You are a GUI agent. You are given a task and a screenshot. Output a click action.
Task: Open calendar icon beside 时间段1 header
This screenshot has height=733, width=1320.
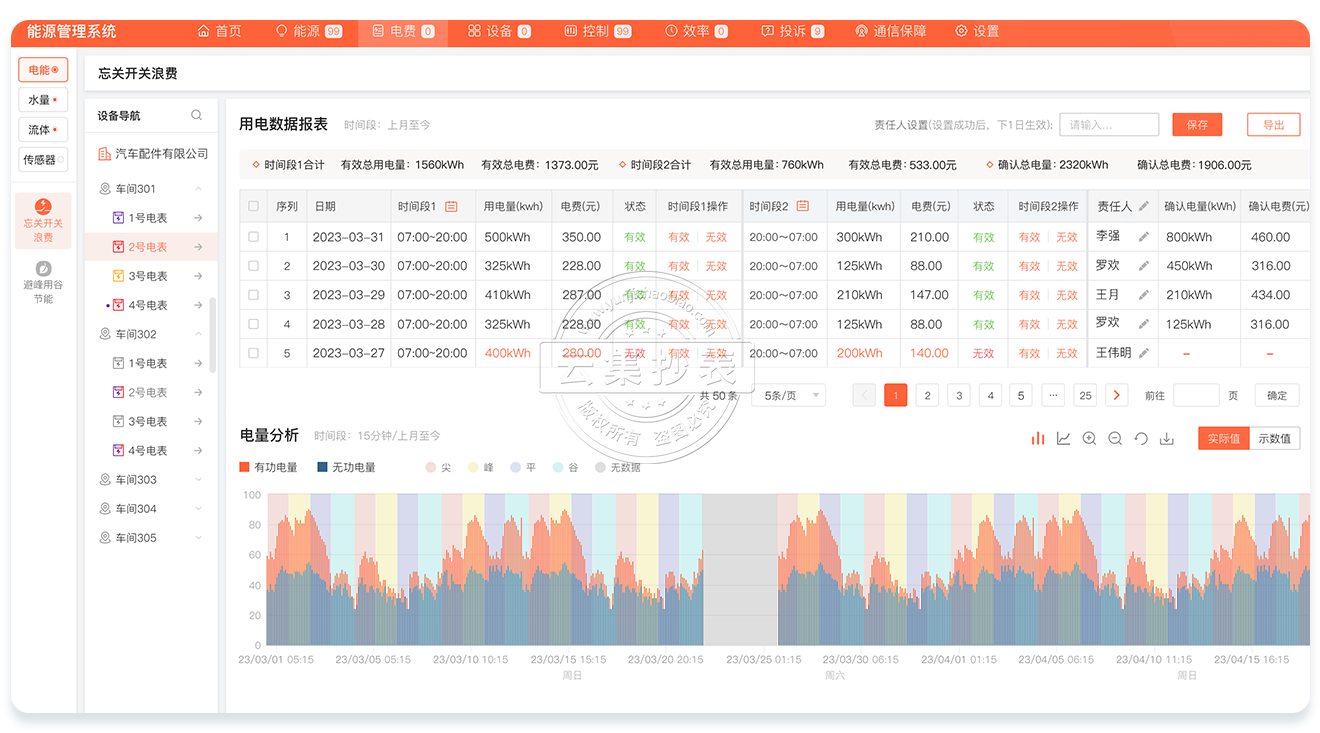coord(451,207)
